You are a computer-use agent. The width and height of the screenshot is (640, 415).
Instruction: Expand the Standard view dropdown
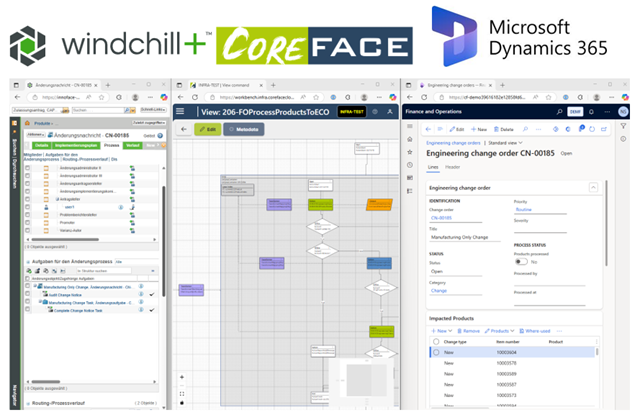tap(505, 143)
